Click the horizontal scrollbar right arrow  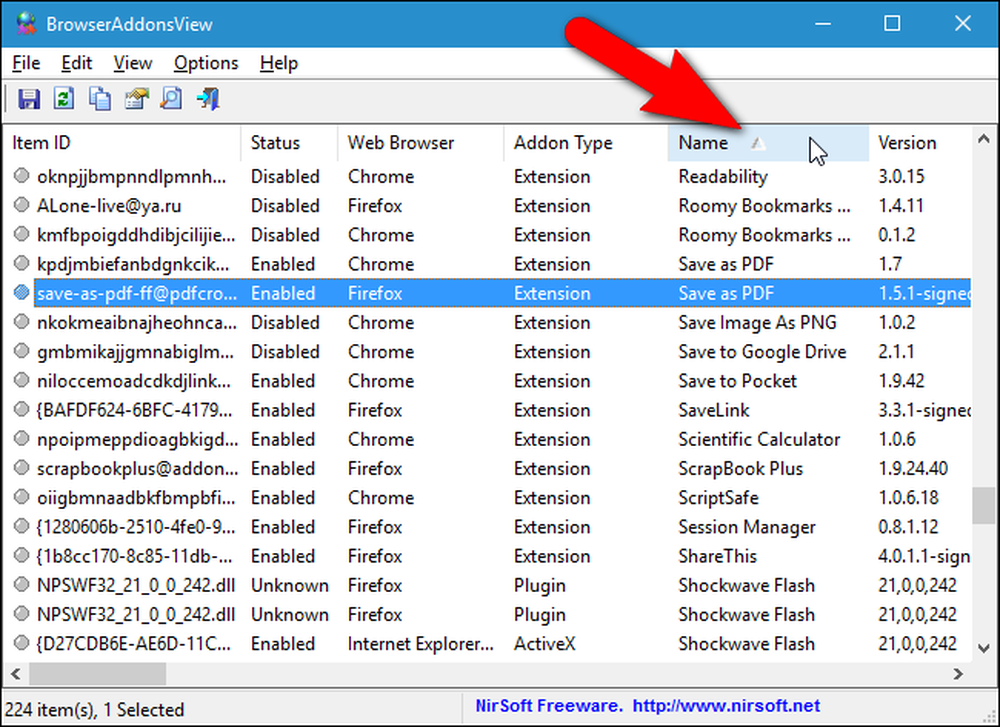(x=958, y=673)
